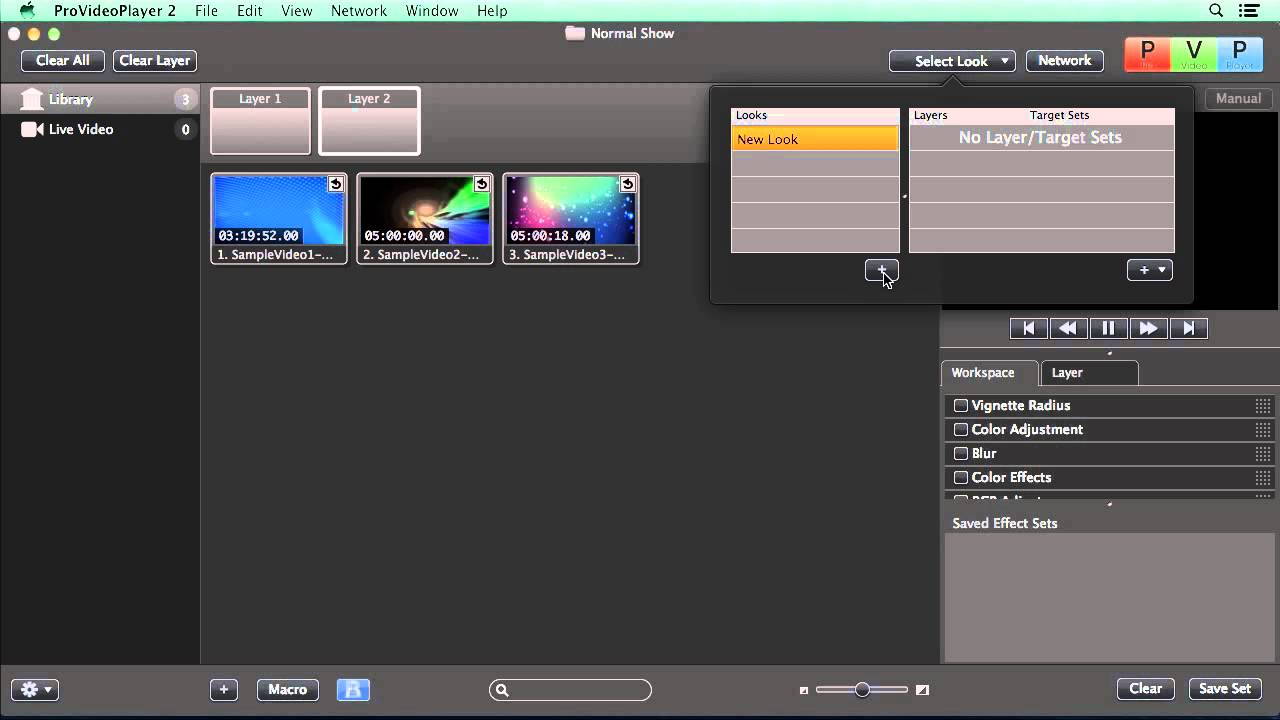Click the Network toolbar button
The height and width of the screenshot is (720, 1280).
tap(1065, 61)
